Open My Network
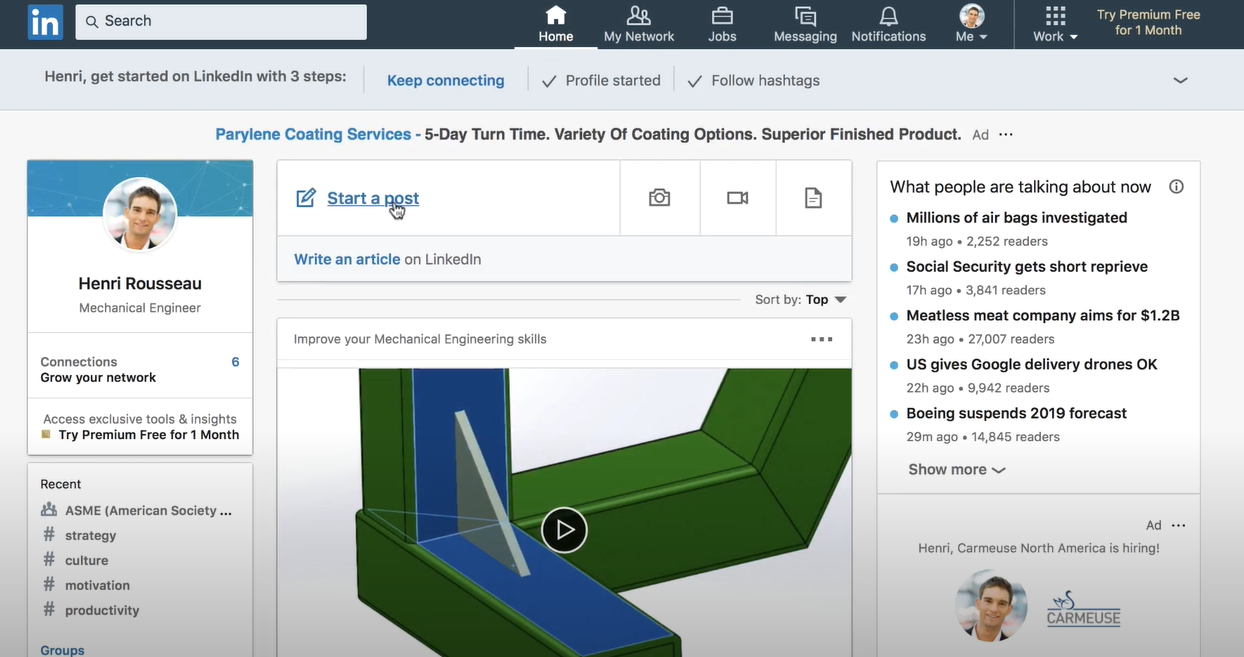 (x=639, y=24)
